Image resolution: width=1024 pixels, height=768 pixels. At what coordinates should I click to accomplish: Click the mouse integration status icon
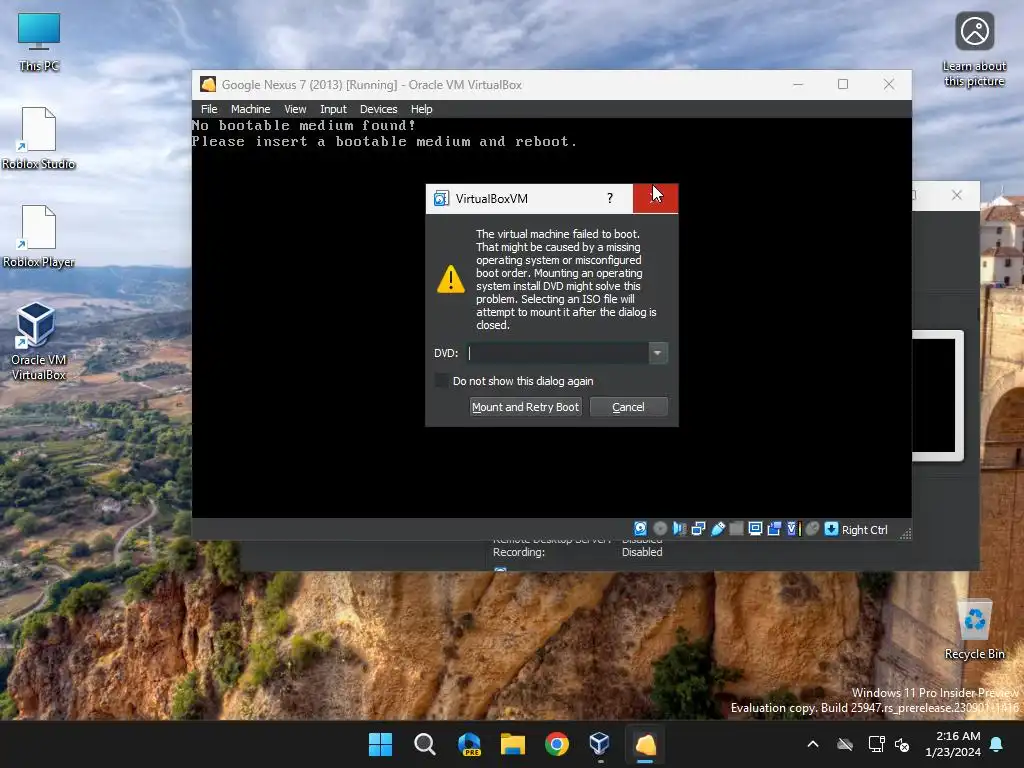click(812, 529)
